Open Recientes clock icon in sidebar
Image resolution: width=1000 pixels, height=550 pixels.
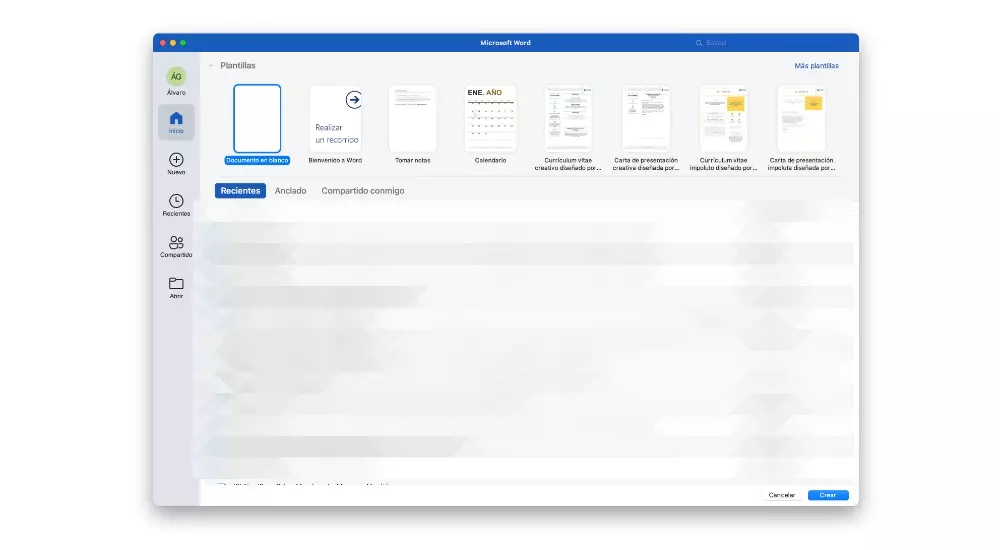point(176,201)
